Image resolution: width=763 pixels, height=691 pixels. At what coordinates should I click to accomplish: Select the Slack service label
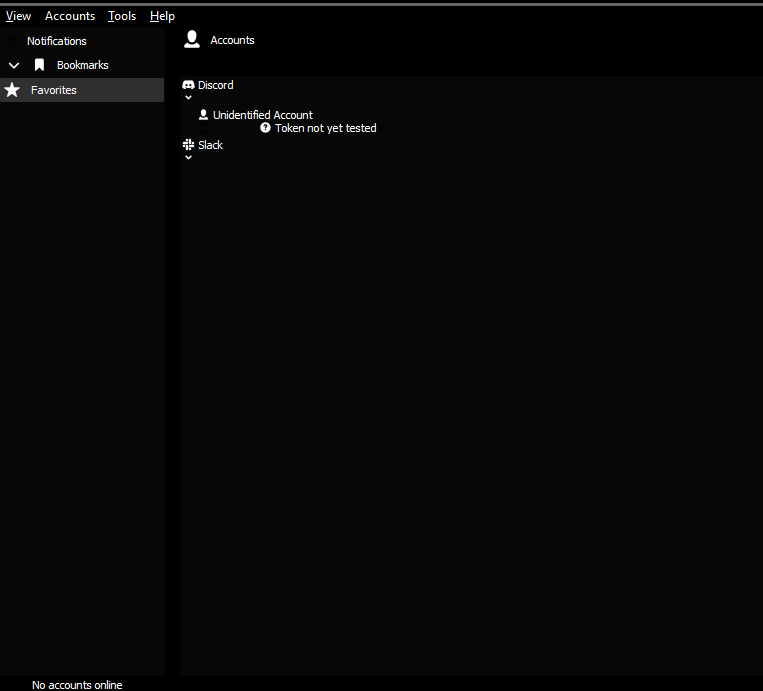coord(210,145)
